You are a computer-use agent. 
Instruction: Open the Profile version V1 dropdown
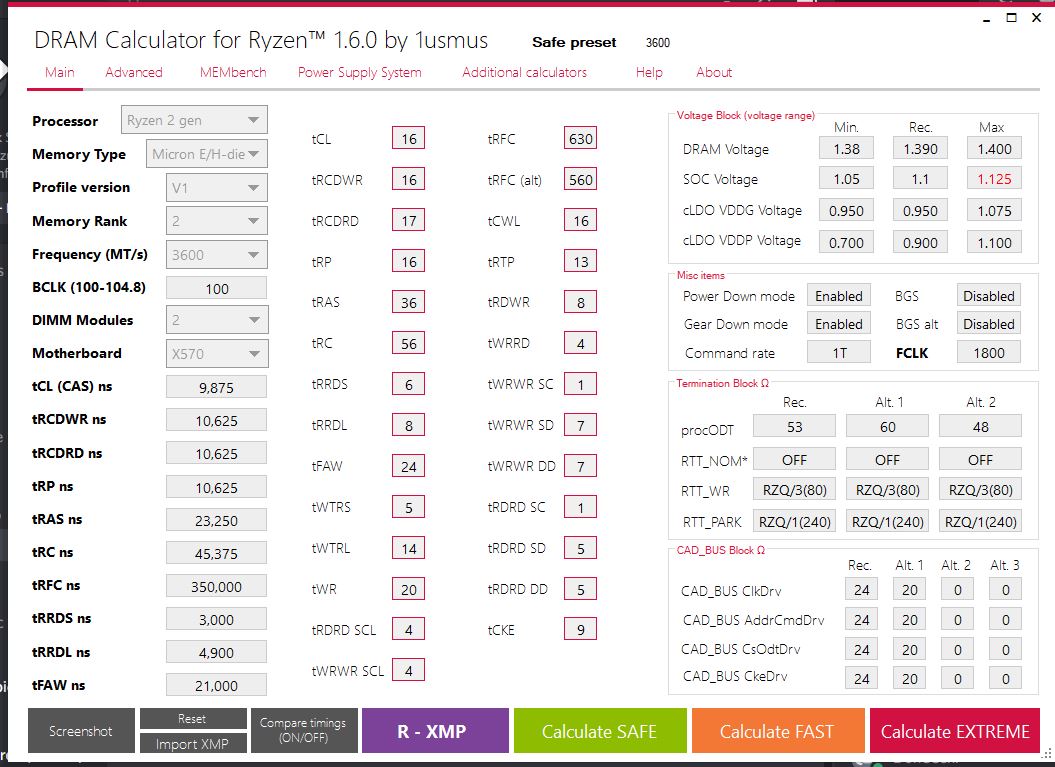pos(217,188)
